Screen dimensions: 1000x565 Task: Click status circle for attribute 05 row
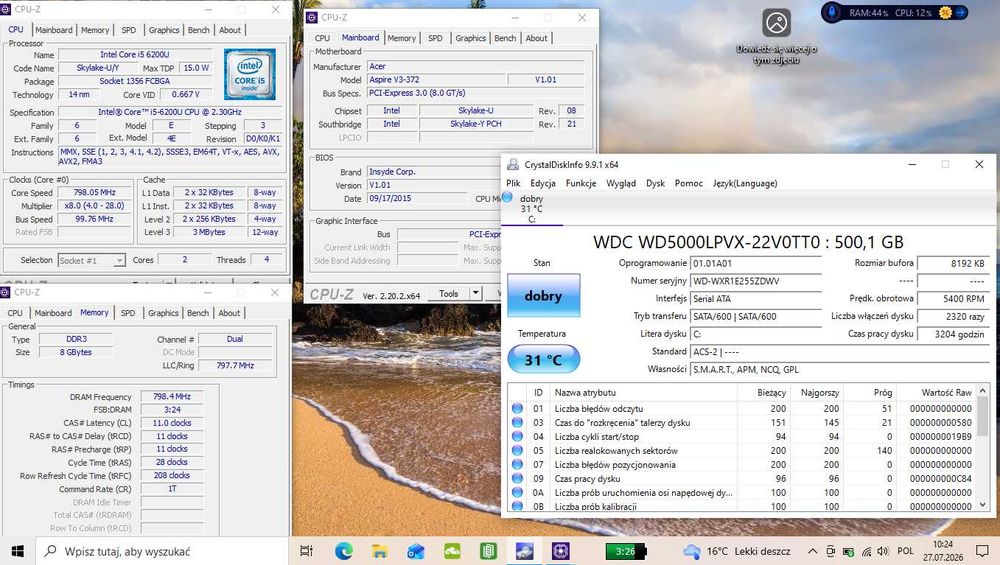517,450
